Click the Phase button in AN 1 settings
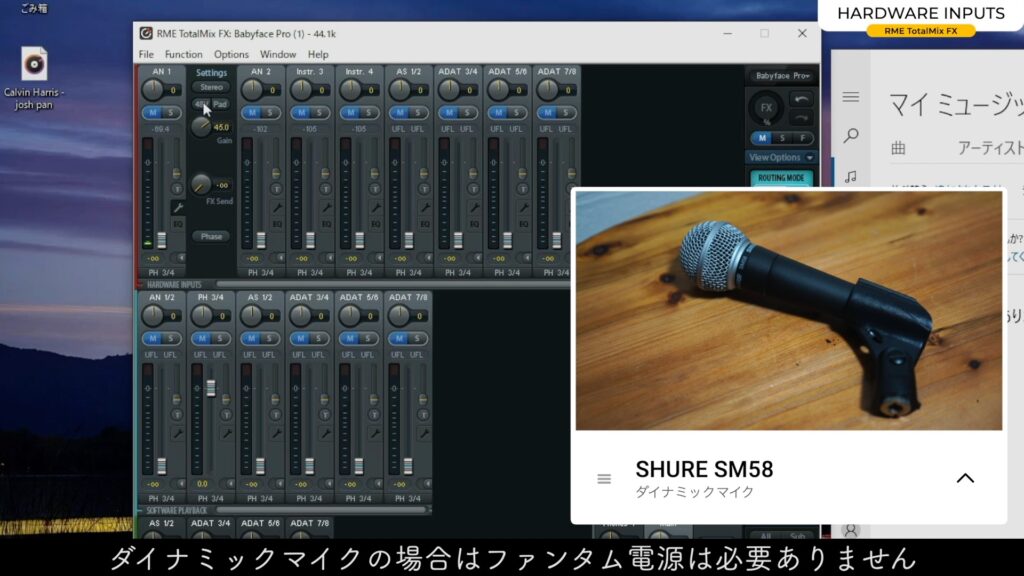 tap(211, 236)
